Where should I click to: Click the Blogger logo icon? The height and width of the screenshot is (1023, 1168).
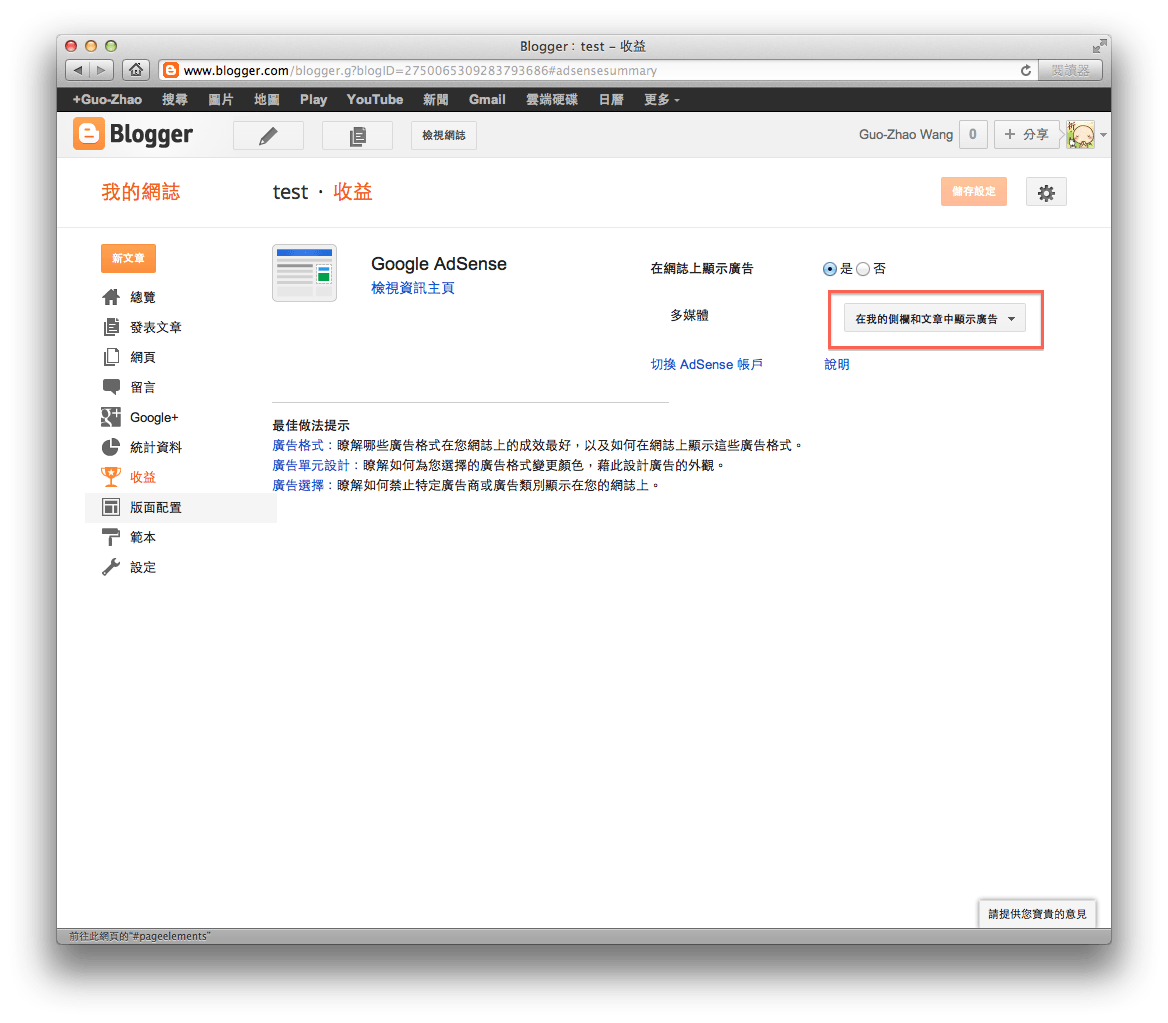coord(90,133)
